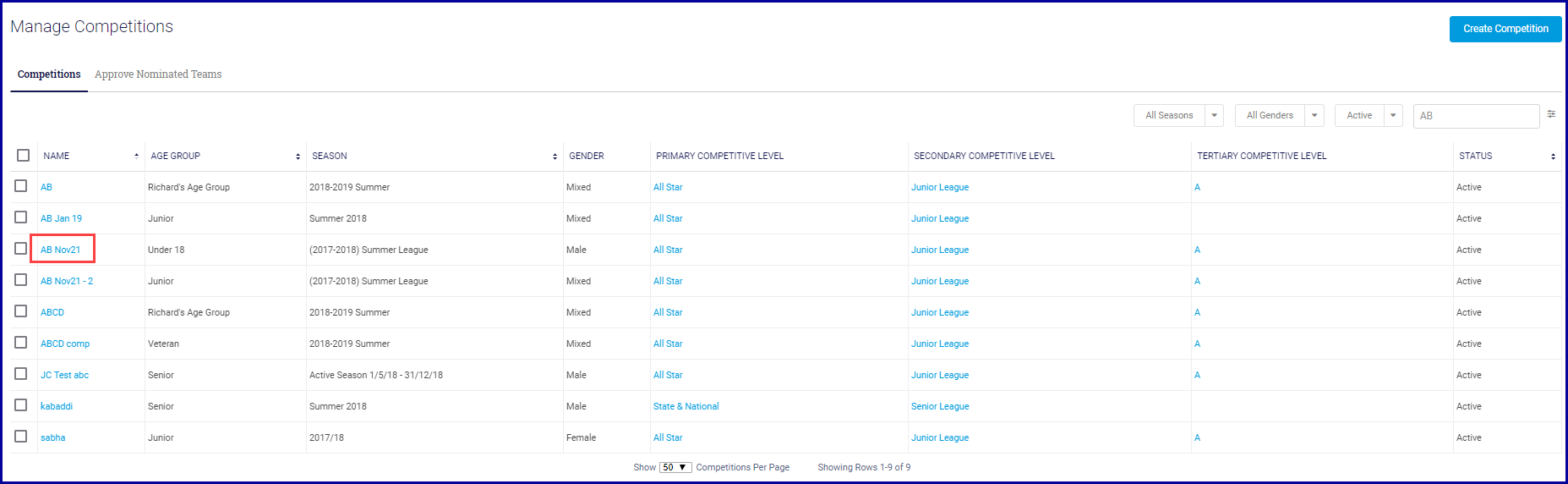Image resolution: width=1568 pixels, height=484 pixels.
Task: Open the sabha competition
Action: [53, 437]
